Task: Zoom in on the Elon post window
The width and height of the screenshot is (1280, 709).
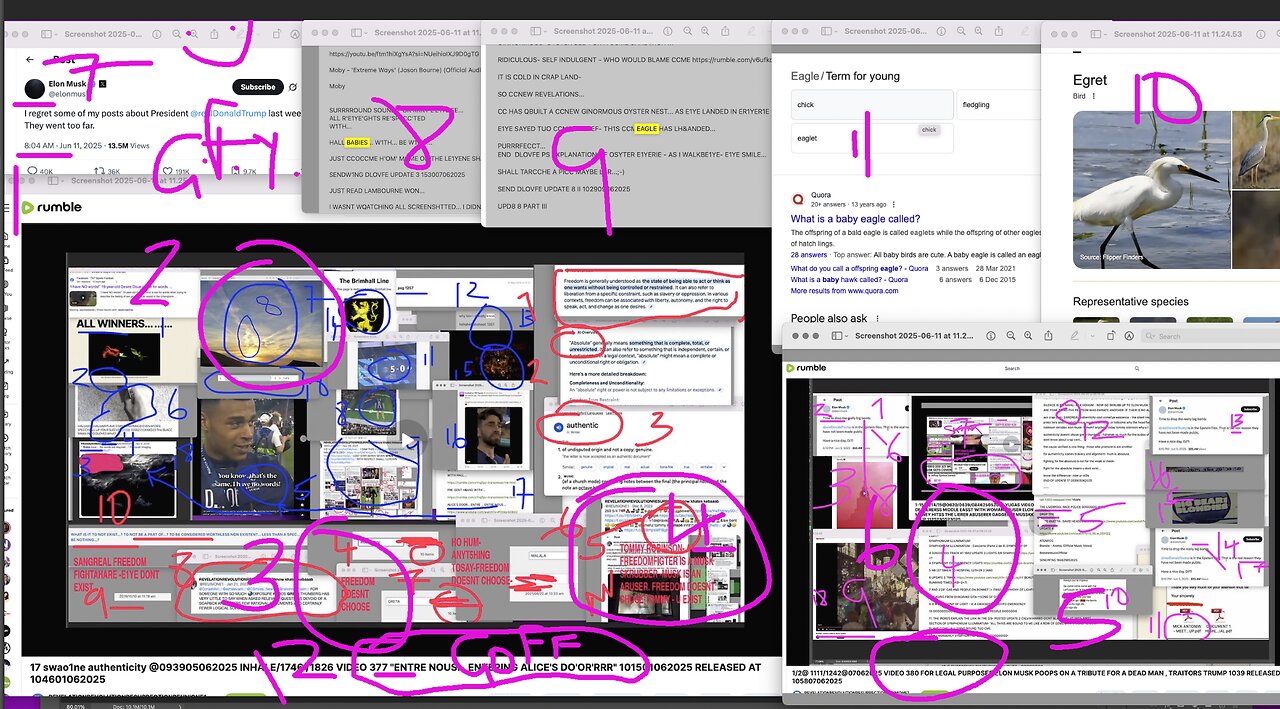Action: point(194,34)
